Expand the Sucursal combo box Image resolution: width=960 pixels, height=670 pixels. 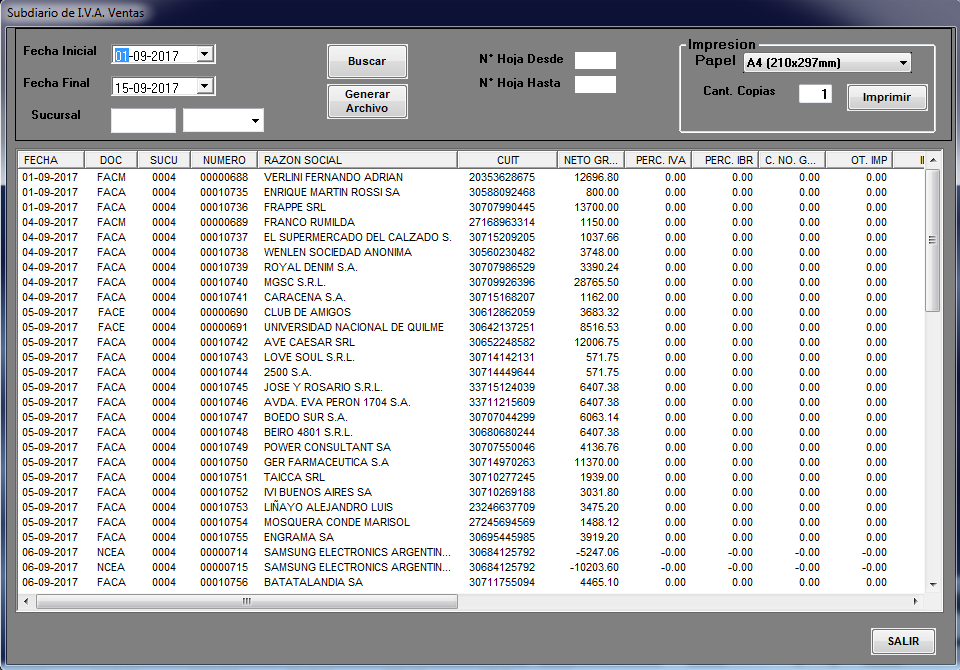coord(255,121)
